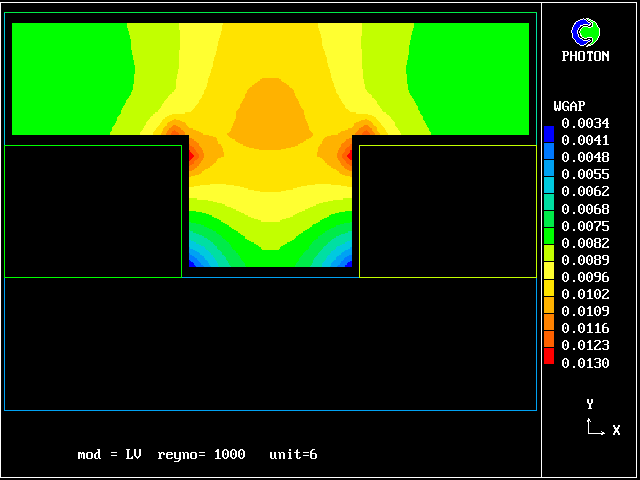Pick the red swatch at legend bottom
This screenshot has height=480, width=640.
point(548,356)
